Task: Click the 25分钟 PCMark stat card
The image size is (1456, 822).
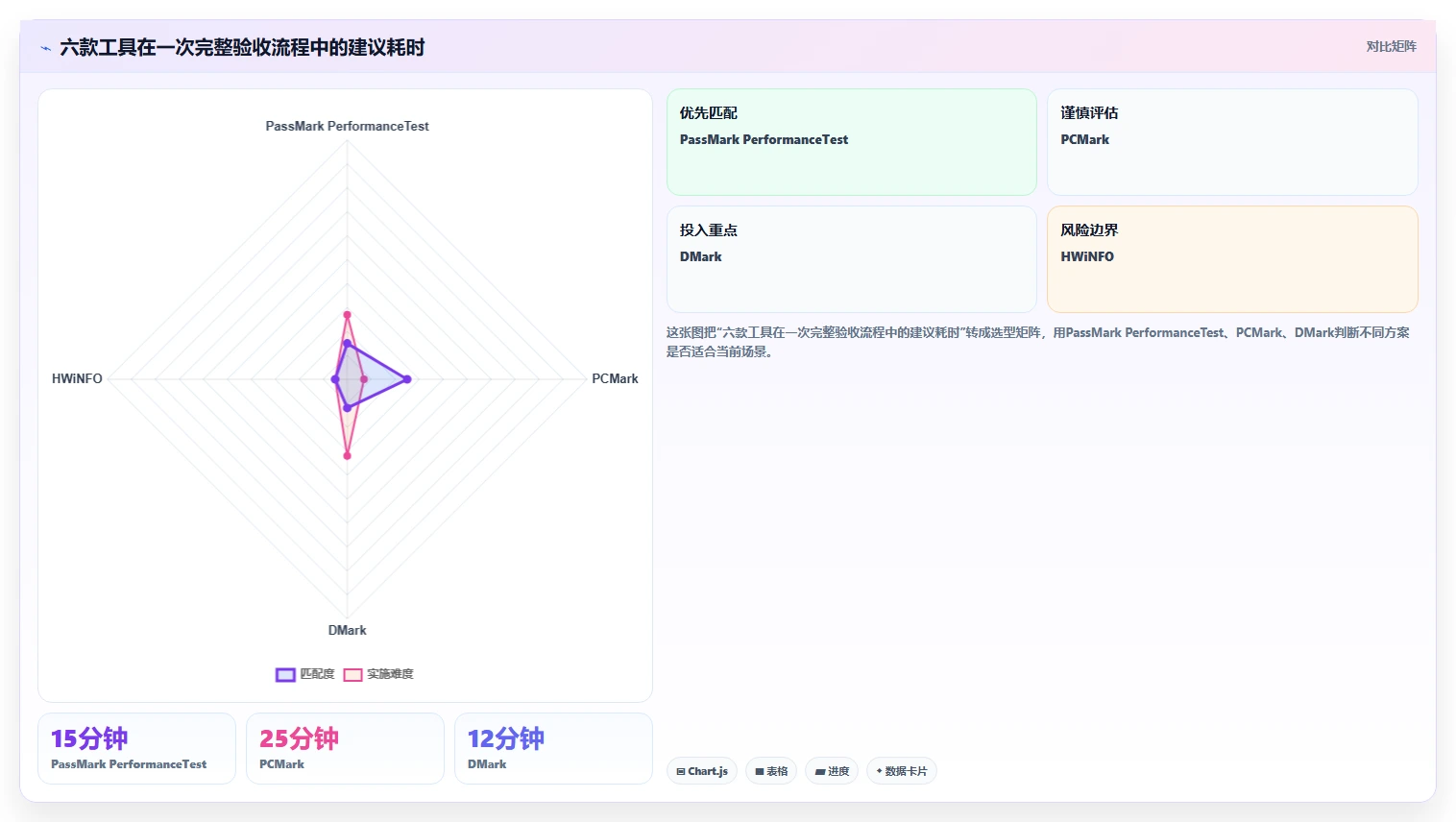Action: point(345,748)
